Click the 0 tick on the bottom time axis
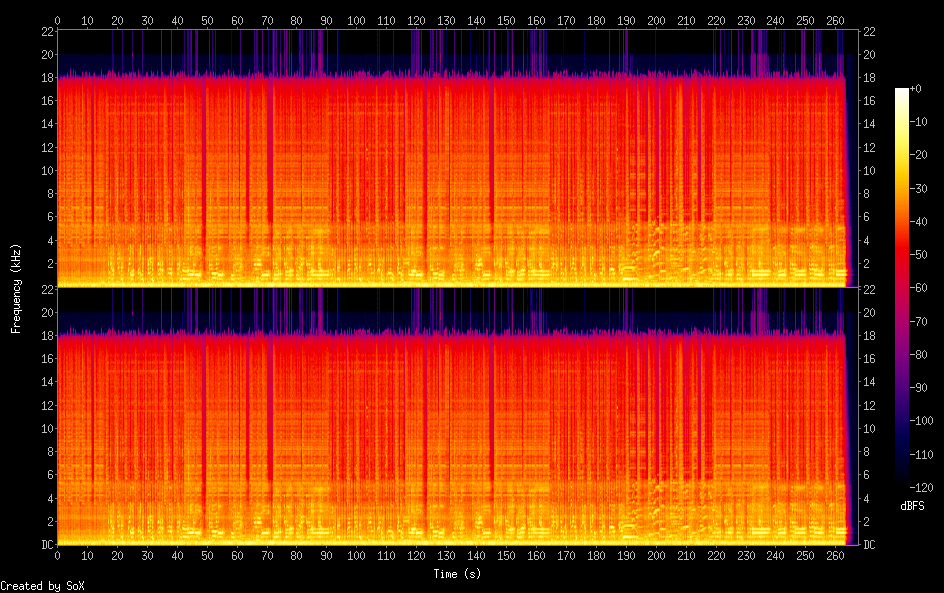The image size is (944, 593). [x=58, y=556]
